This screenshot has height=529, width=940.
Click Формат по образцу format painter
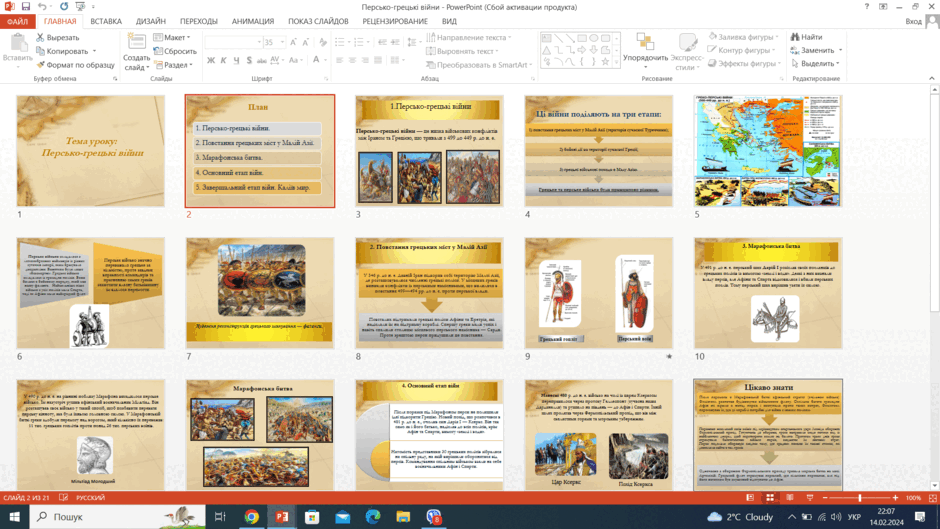click(x=75, y=65)
